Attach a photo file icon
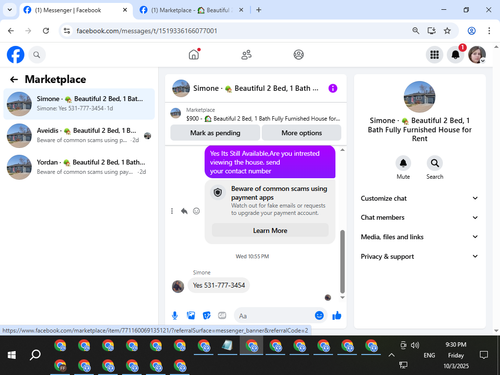 click(x=191, y=315)
